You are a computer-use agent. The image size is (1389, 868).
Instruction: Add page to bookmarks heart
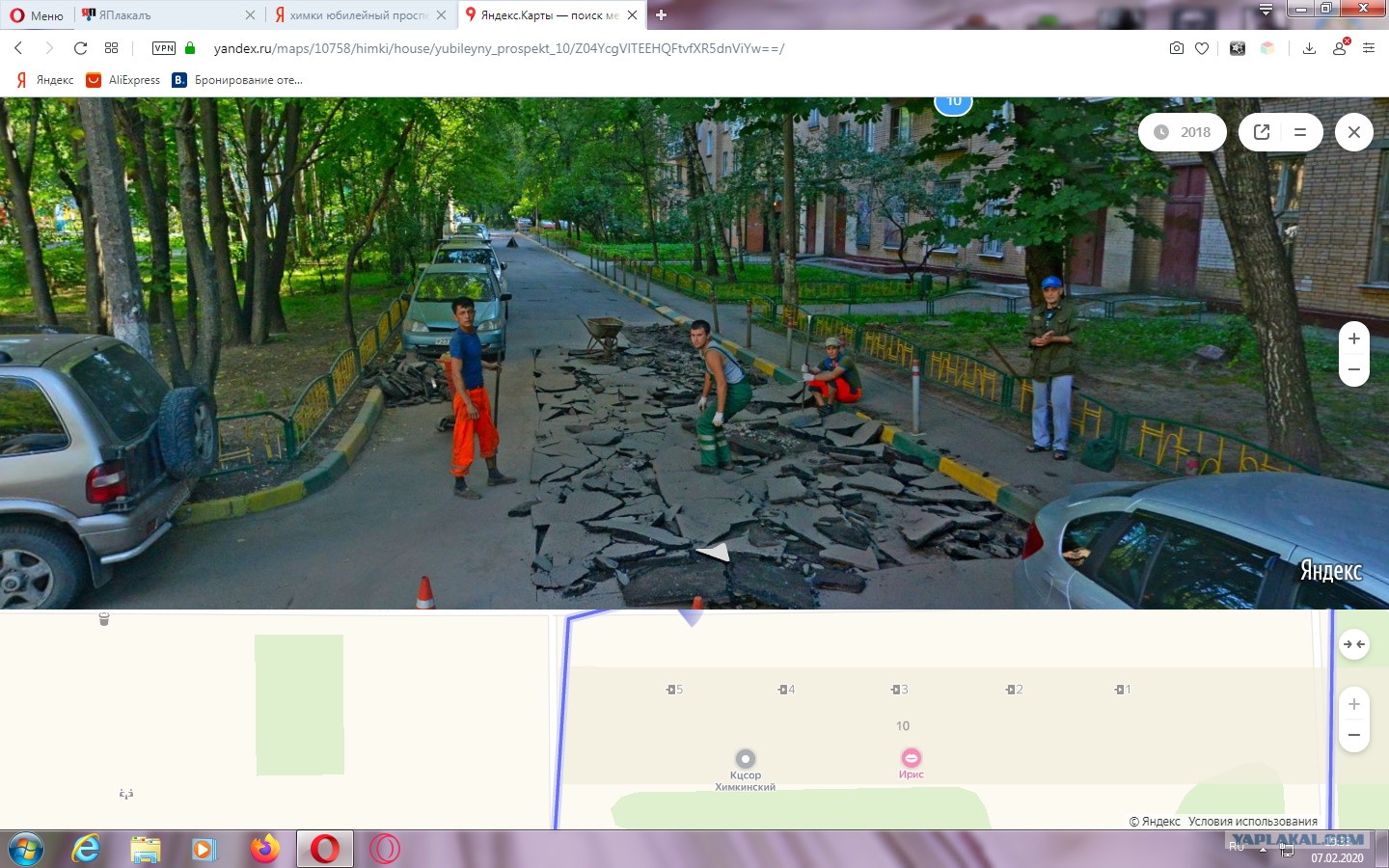(1202, 48)
